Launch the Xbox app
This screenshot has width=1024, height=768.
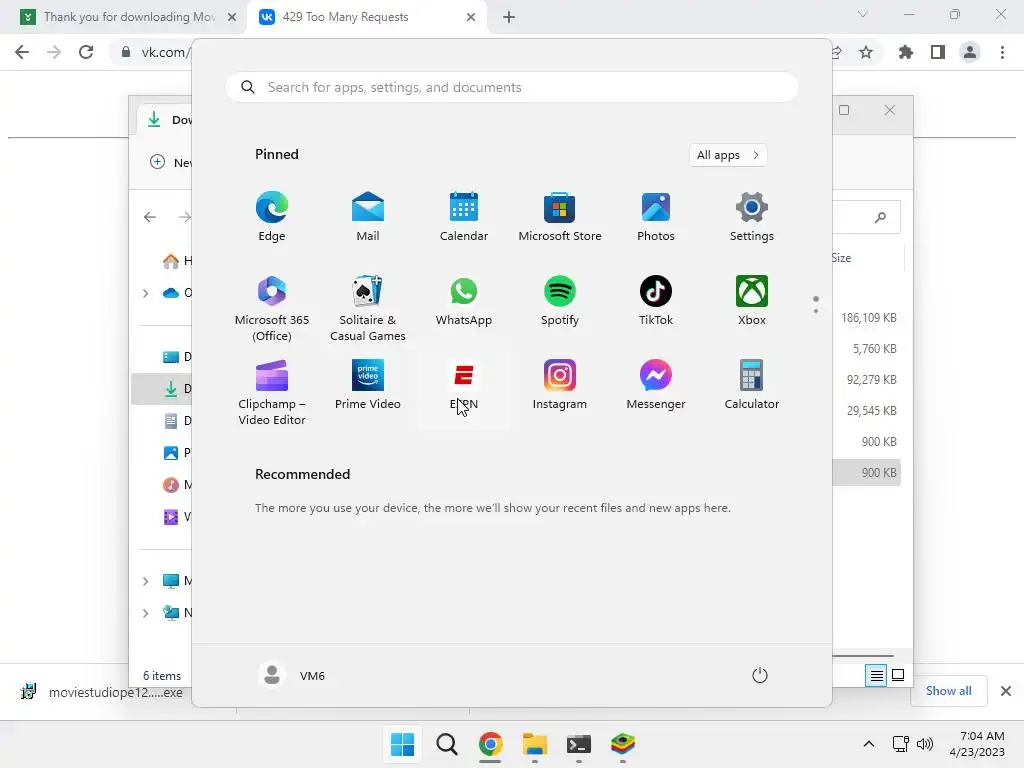[752, 300]
